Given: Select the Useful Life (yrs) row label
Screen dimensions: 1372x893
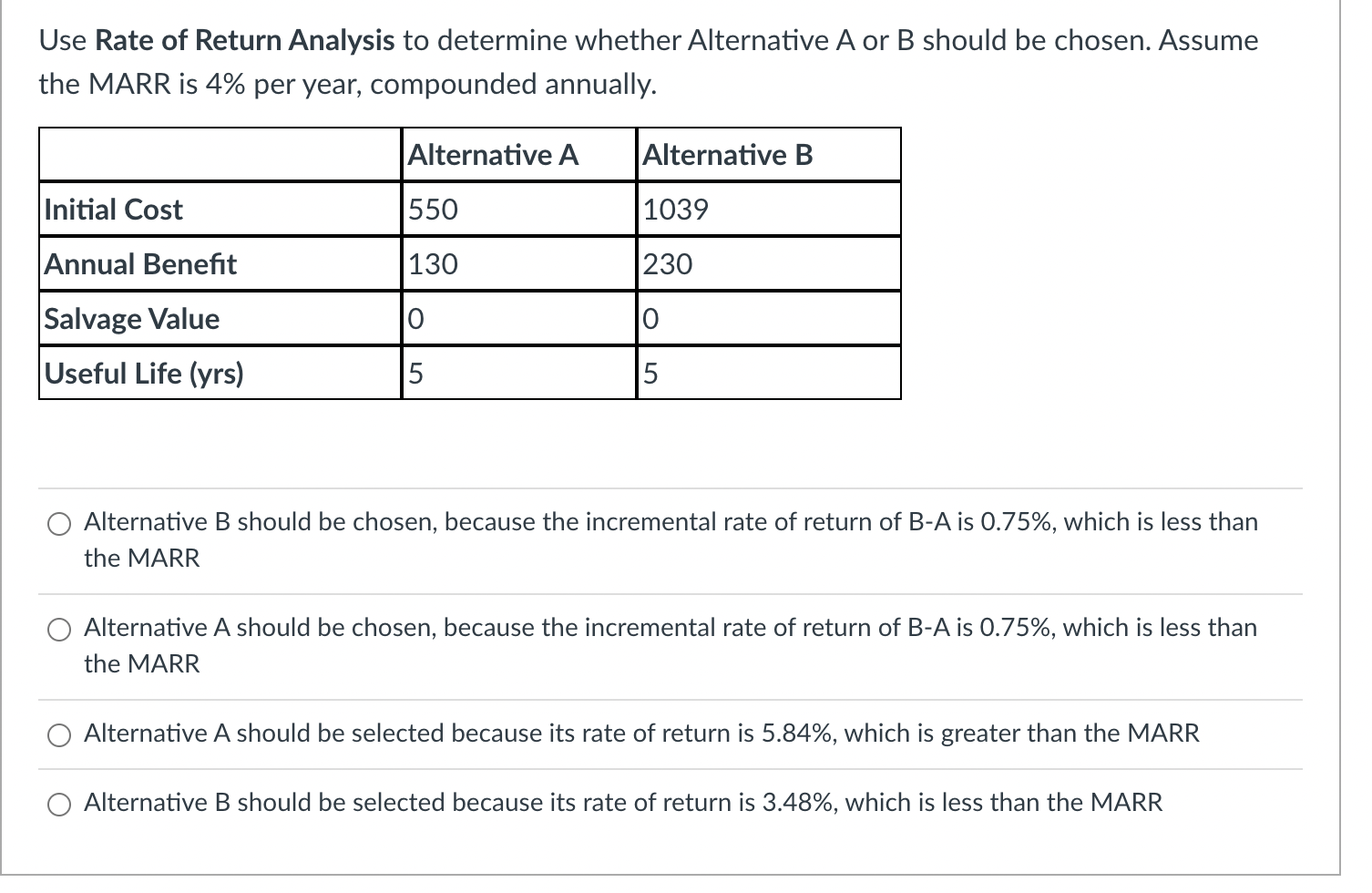Looking at the screenshot, I should coord(144,374).
